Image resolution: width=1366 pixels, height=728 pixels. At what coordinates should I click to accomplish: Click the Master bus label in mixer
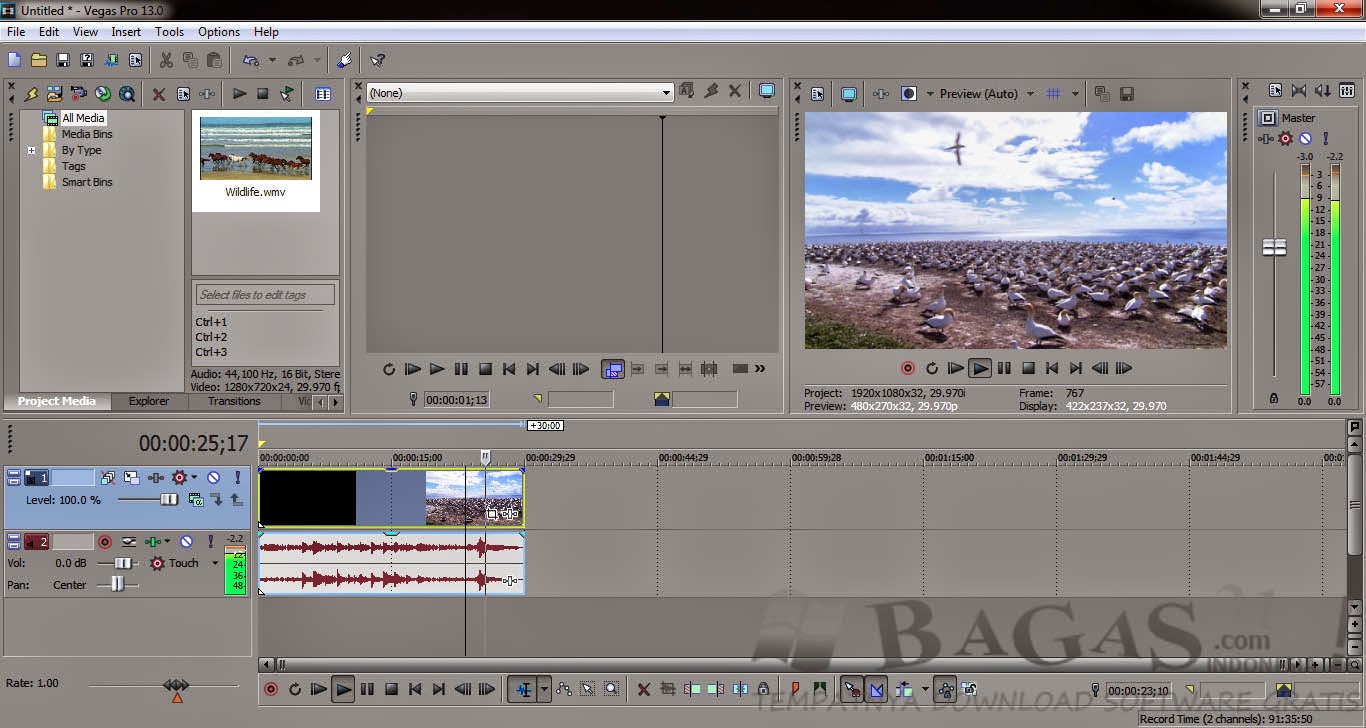pos(1299,118)
